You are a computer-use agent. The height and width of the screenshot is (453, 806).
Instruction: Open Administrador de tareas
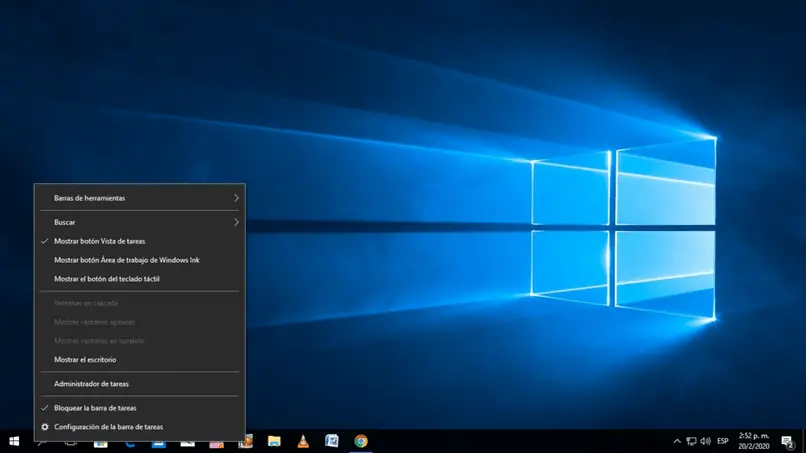click(x=140, y=384)
